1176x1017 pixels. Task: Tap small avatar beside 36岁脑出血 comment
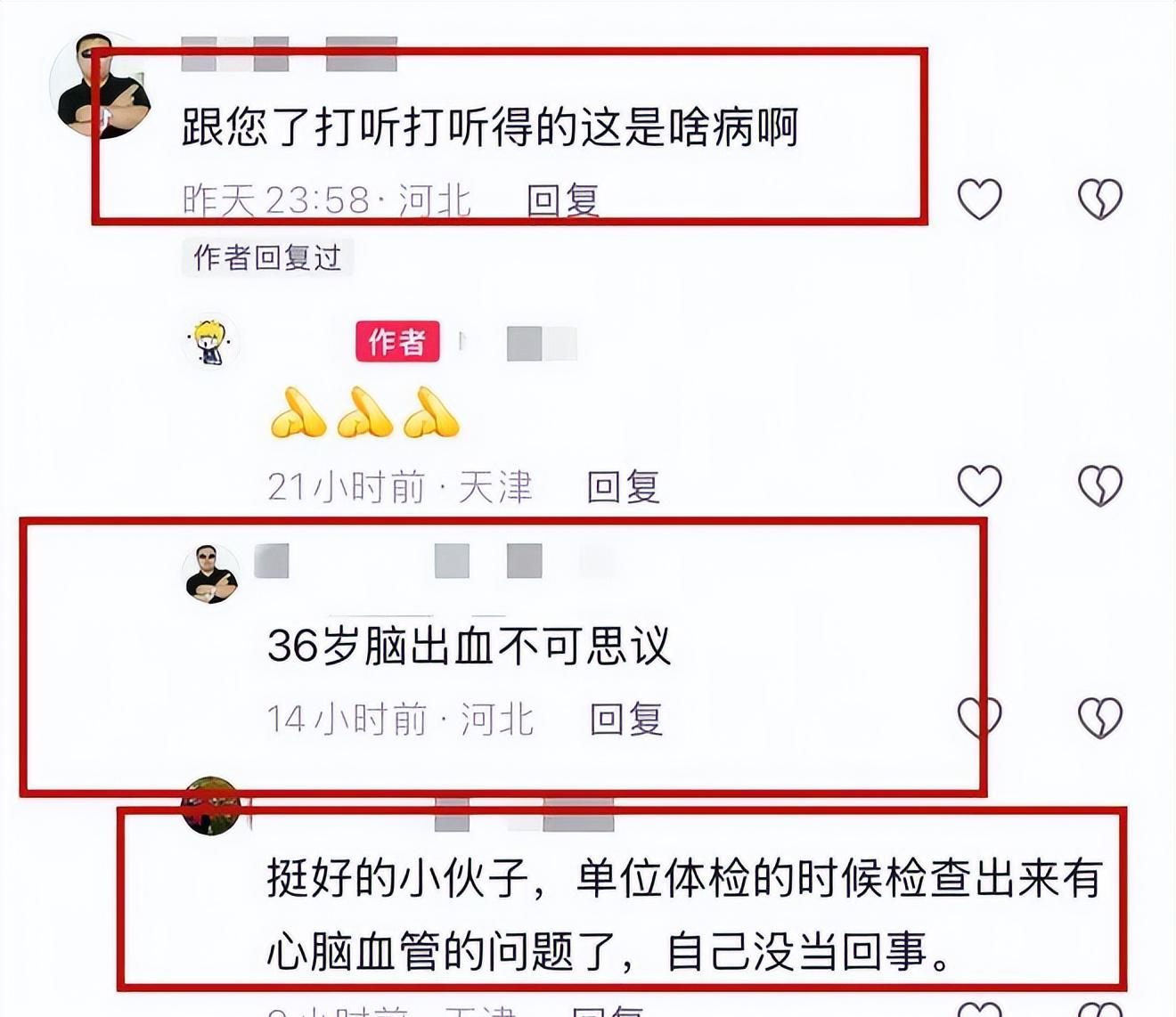(x=211, y=574)
